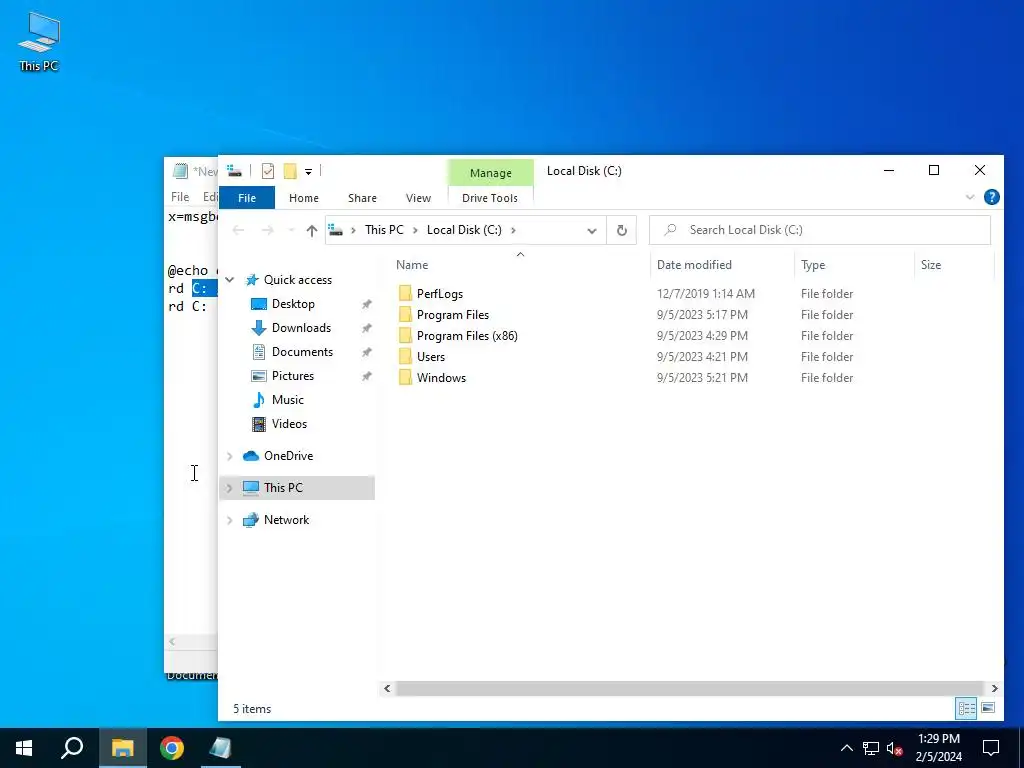The height and width of the screenshot is (768, 1024).
Task: Click pin icon next to Downloads
Action: [367, 328]
